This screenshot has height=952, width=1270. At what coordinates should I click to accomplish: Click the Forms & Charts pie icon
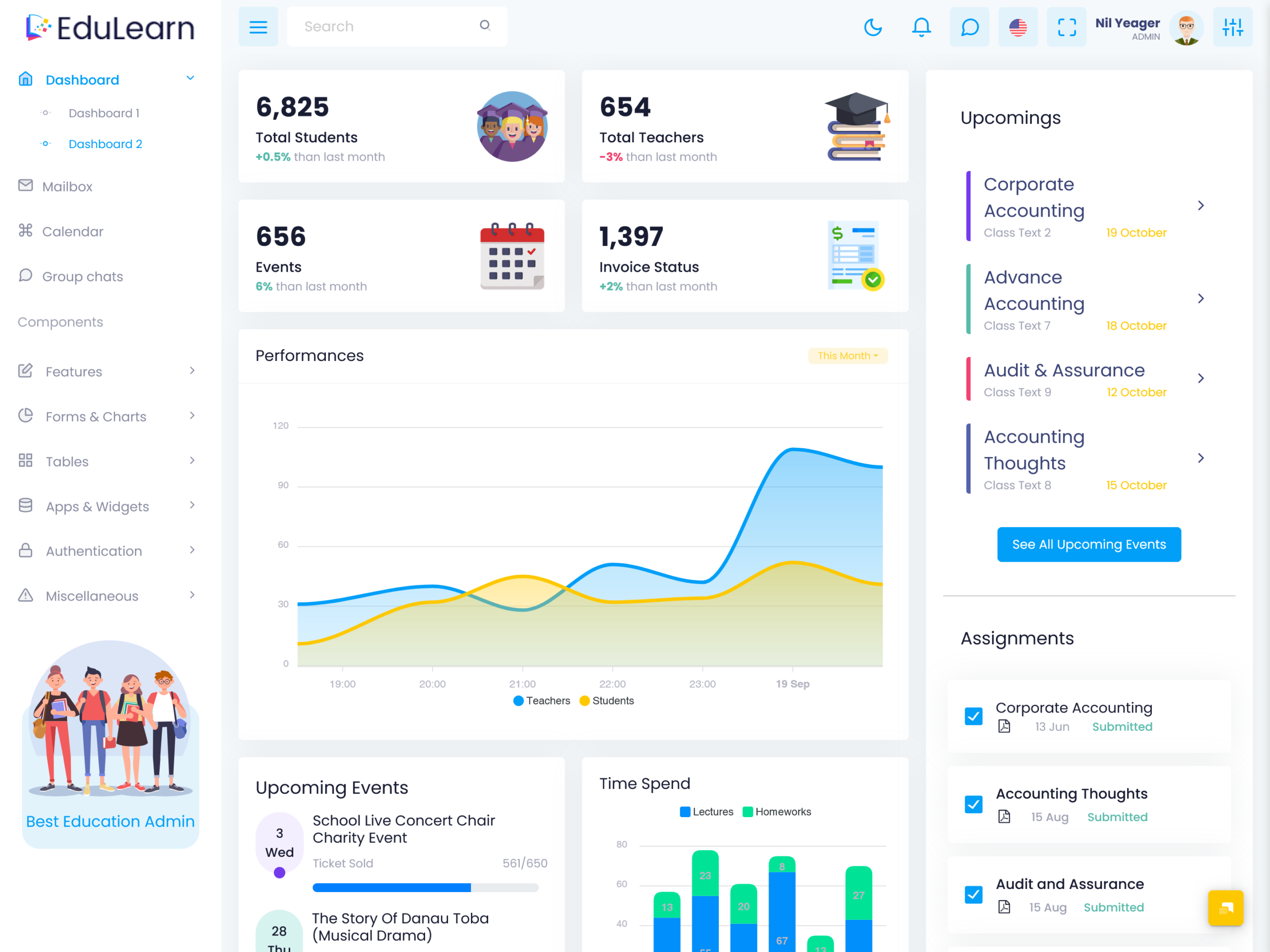click(x=25, y=415)
